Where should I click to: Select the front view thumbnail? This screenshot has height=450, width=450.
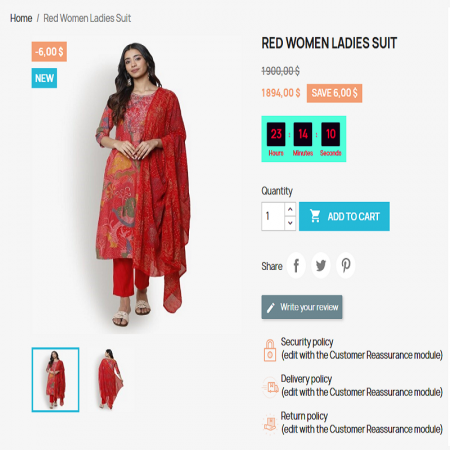[55, 380]
